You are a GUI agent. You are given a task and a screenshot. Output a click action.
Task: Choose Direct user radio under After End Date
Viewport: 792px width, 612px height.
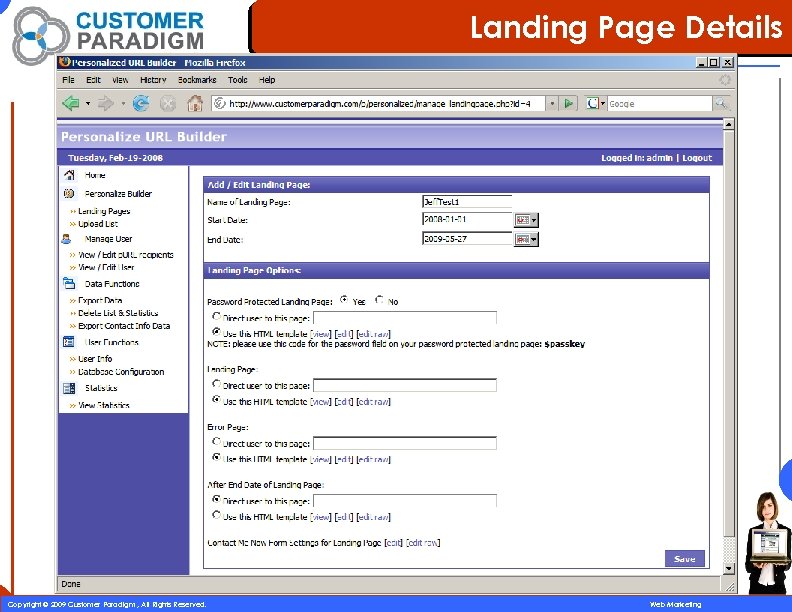coord(216,499)
